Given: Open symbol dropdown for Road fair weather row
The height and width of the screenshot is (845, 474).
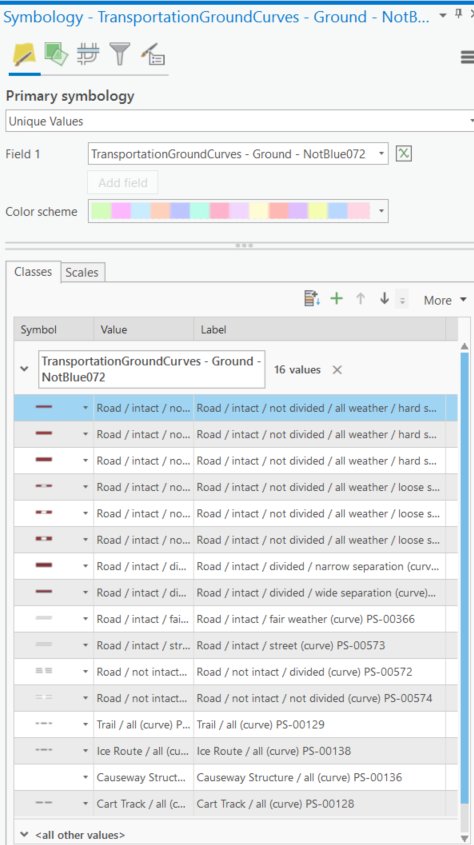Looking at the screenshot, I should point(85,619).
